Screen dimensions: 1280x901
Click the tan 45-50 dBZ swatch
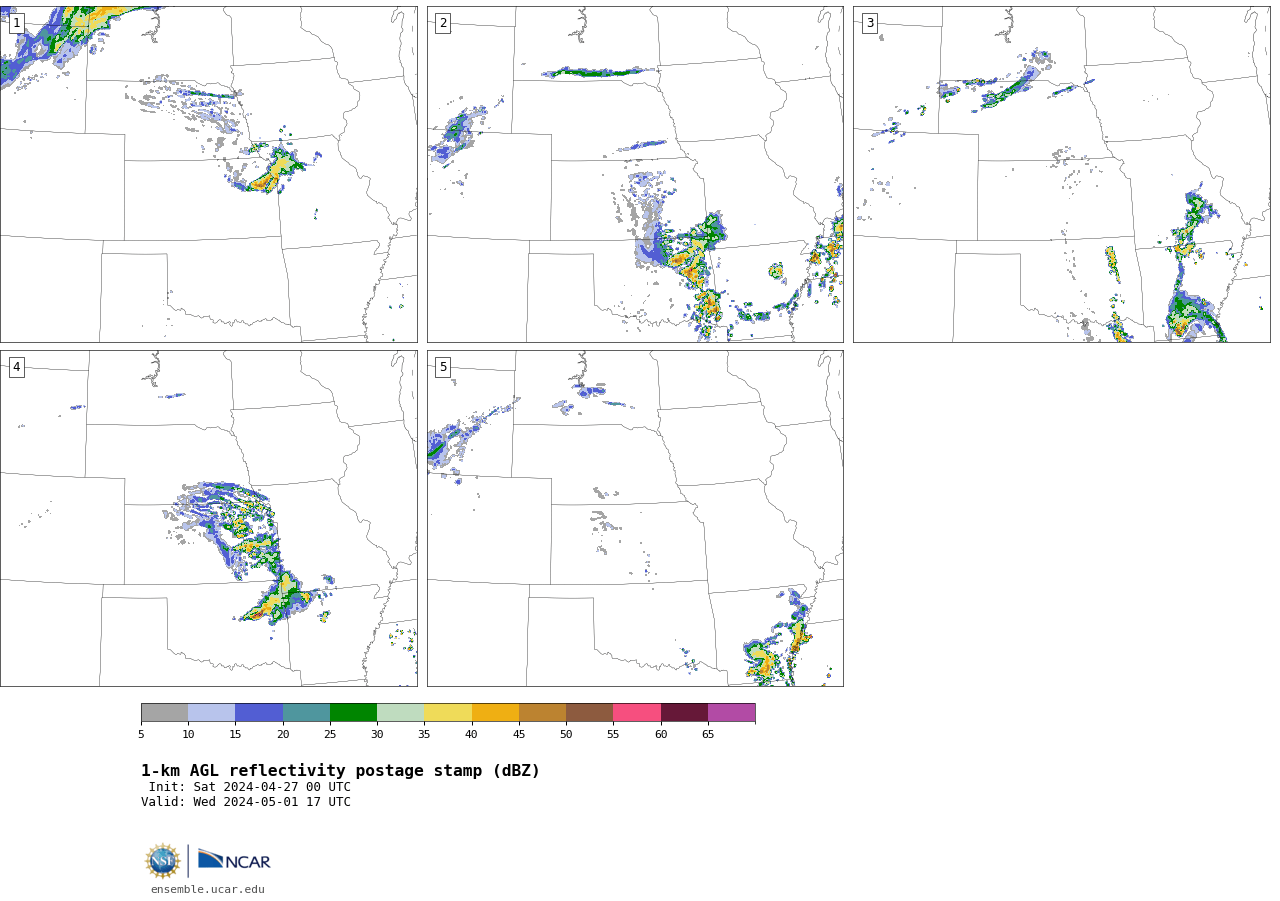pos(542,713)
